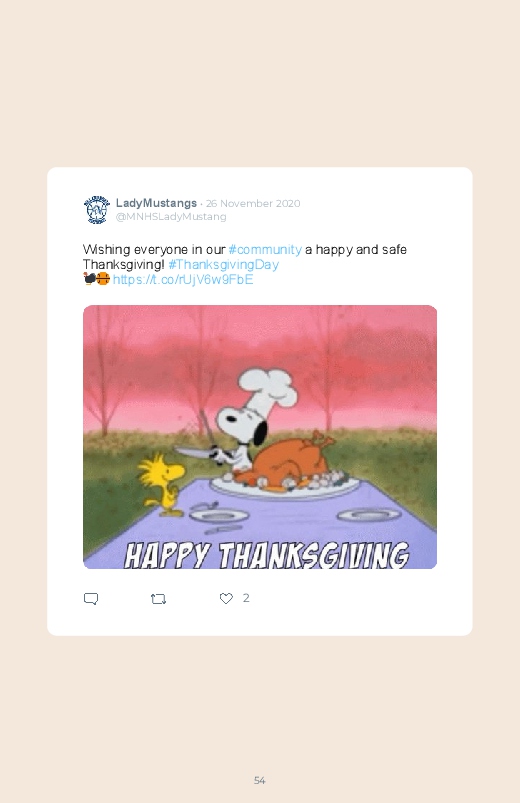
Task: Click the tweet text "Wishing everyone in our"
Action: tap(154, 250)
